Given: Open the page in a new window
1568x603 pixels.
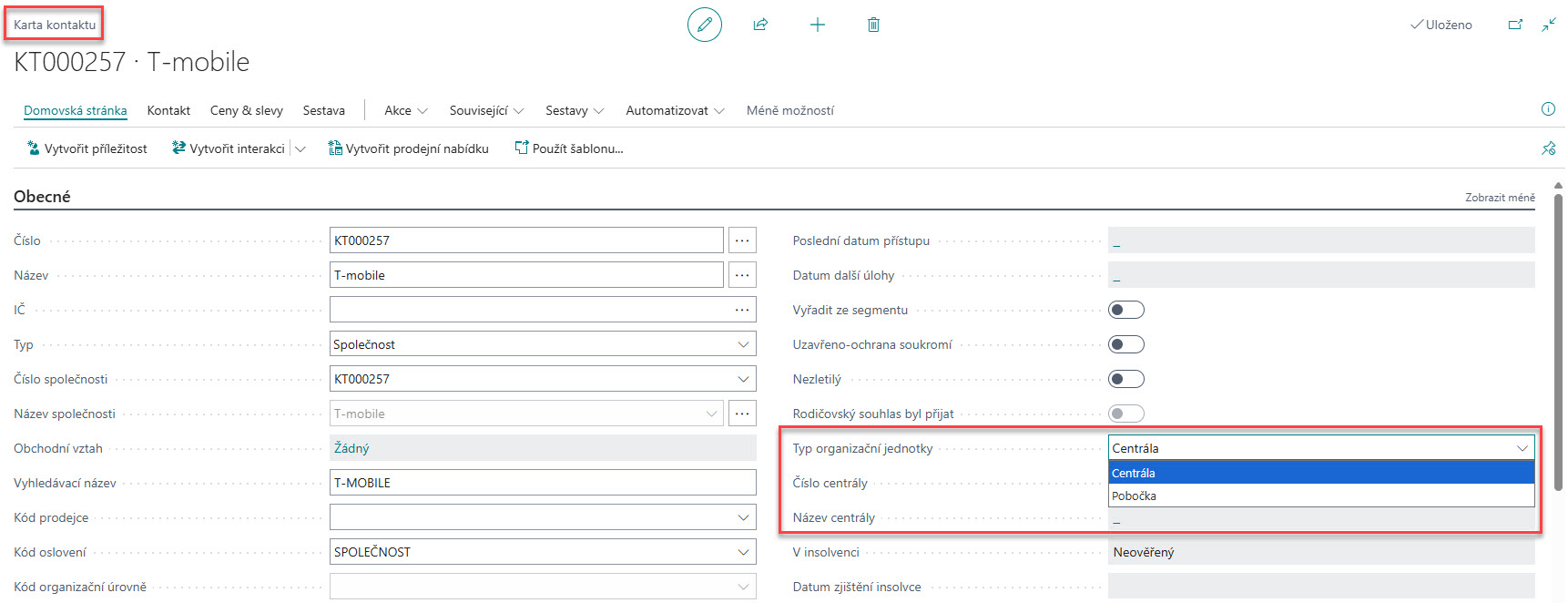Looking at the screenshot, I should [1515, 25].
